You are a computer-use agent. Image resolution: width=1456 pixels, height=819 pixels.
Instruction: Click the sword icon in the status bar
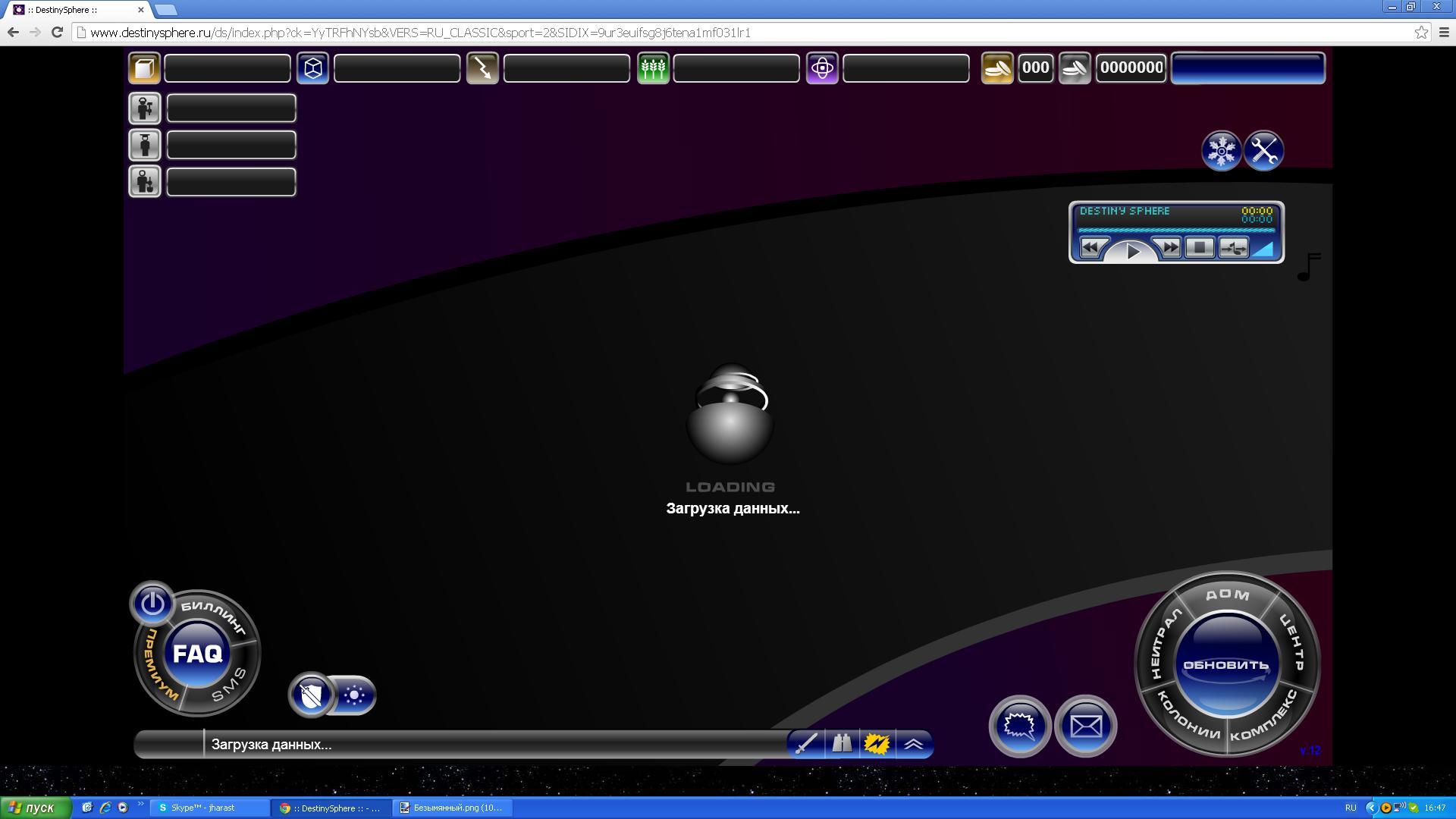pos(805,744)
